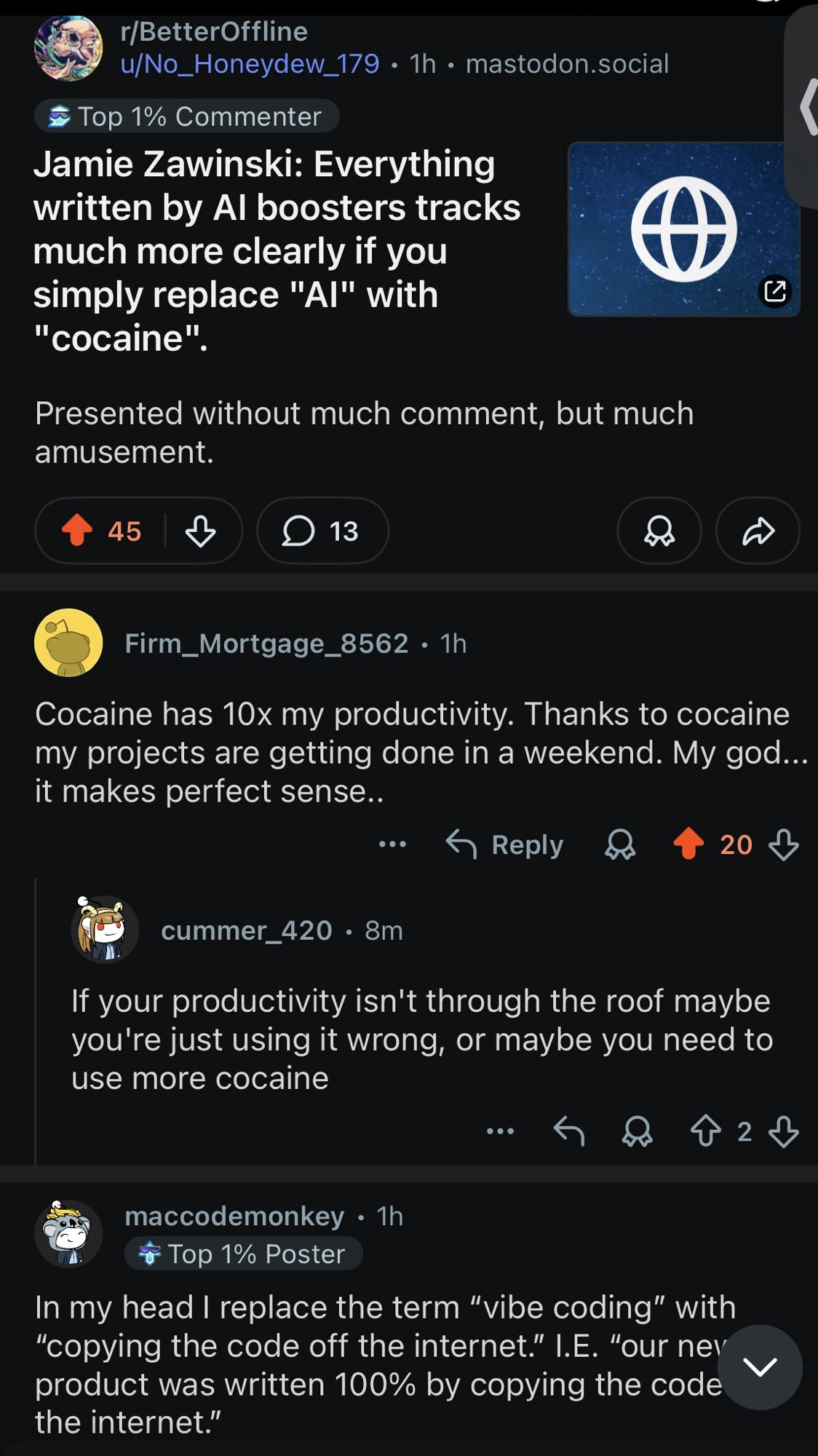View u/No_Honeydew_179 profile
The width and height of the screenshot is (818, 1456).
pyautogui.click(x=250, y=64)
